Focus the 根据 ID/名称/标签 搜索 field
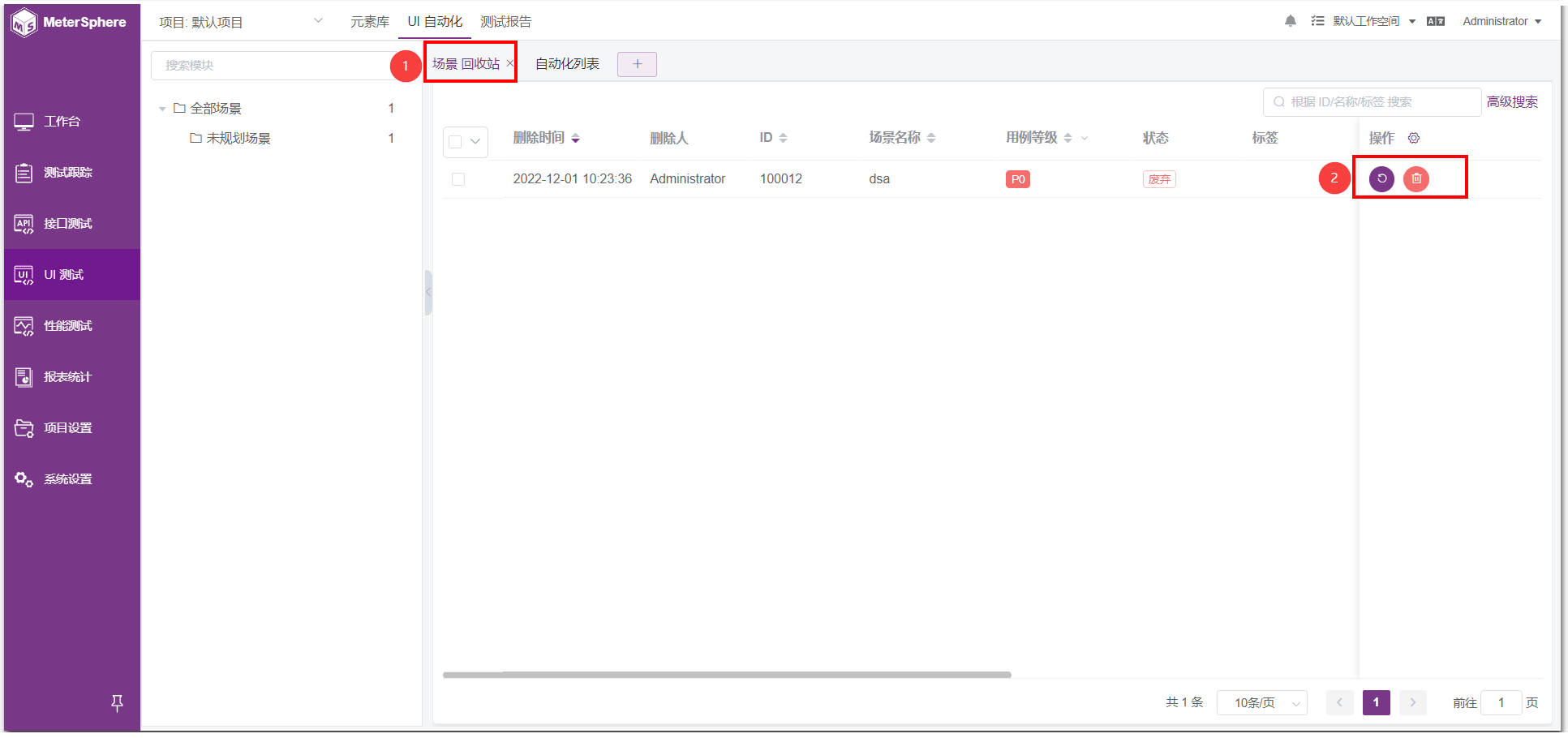The height and width of the screenshot is (738, 1568). point(1372,102)
